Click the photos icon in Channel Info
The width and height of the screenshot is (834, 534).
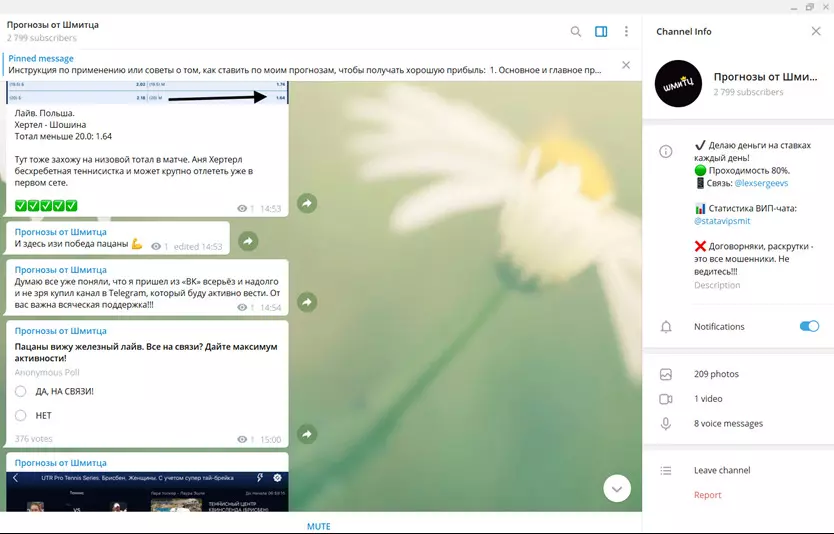pos(665,374)
